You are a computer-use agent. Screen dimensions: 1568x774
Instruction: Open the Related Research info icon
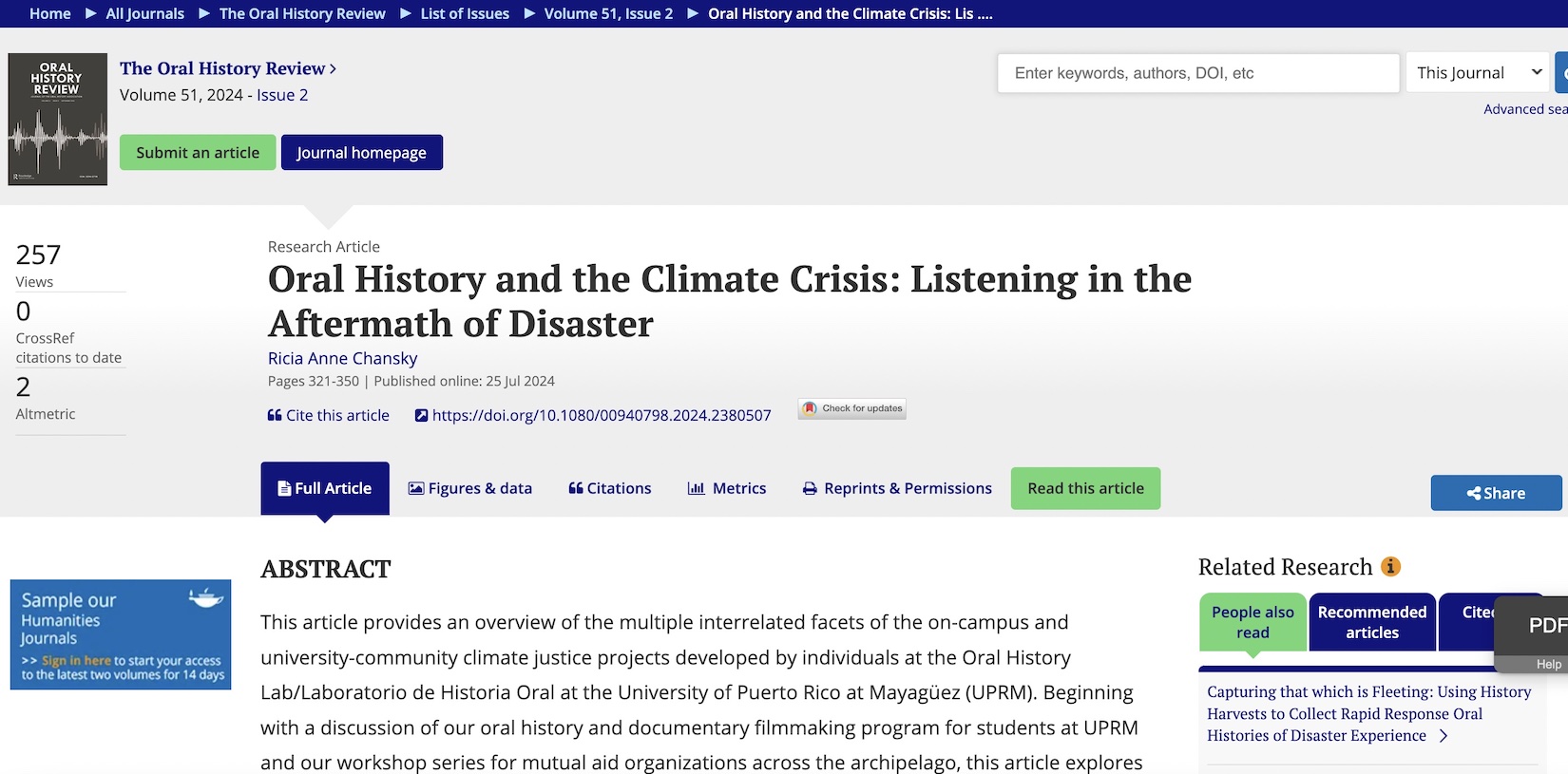(x=1391, y=567)
